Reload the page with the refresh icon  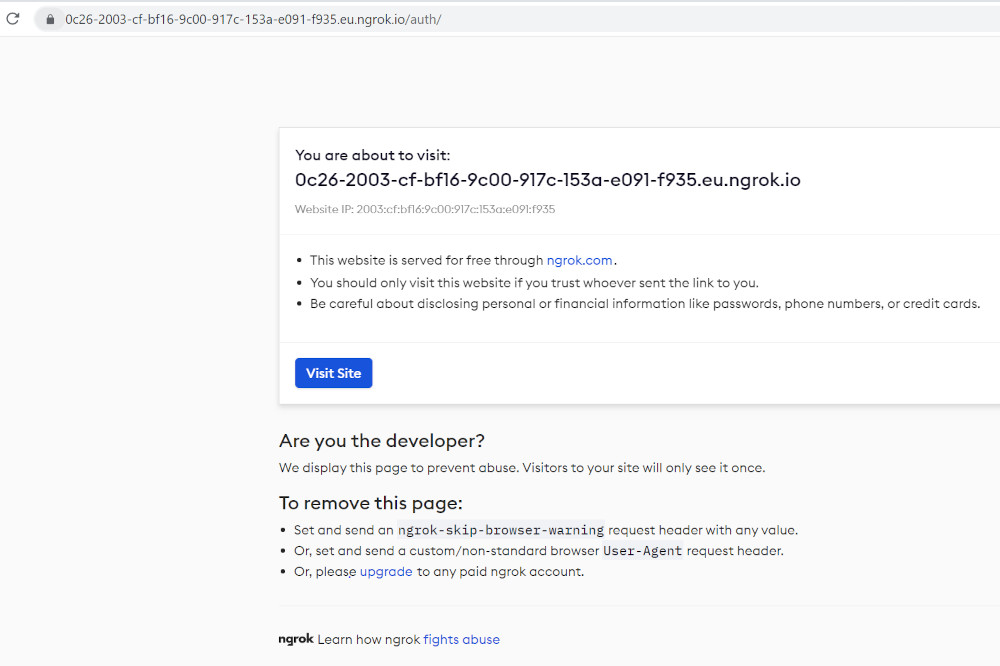(13, 19)
